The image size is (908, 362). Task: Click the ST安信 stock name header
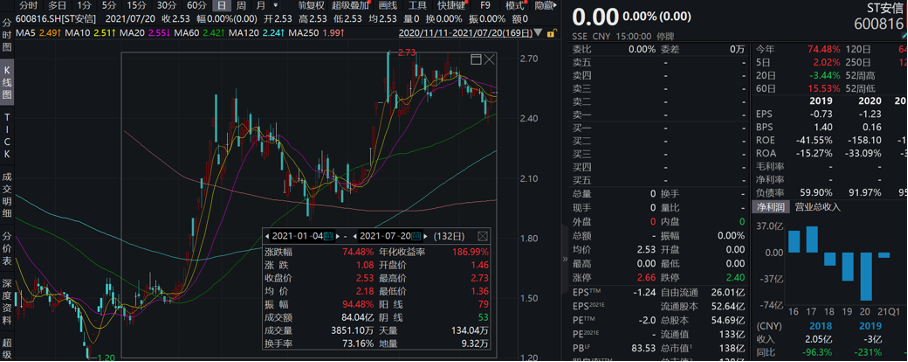pyautogui.click(x=884, y=8)
